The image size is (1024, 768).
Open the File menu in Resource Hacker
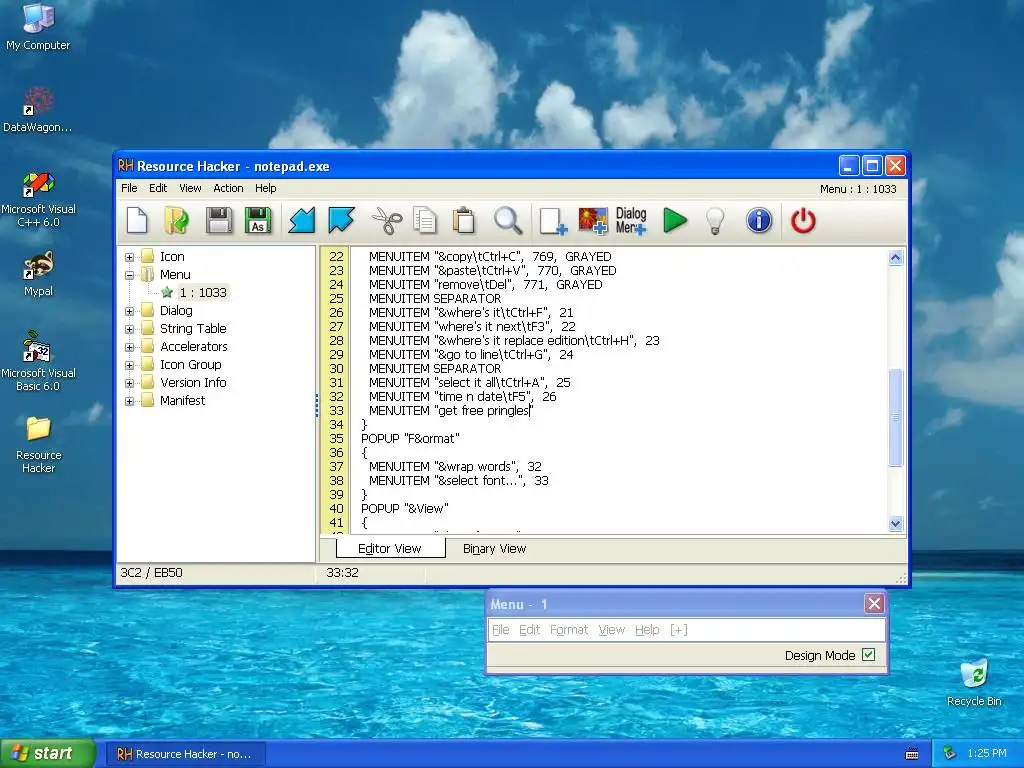click(129, 188)
